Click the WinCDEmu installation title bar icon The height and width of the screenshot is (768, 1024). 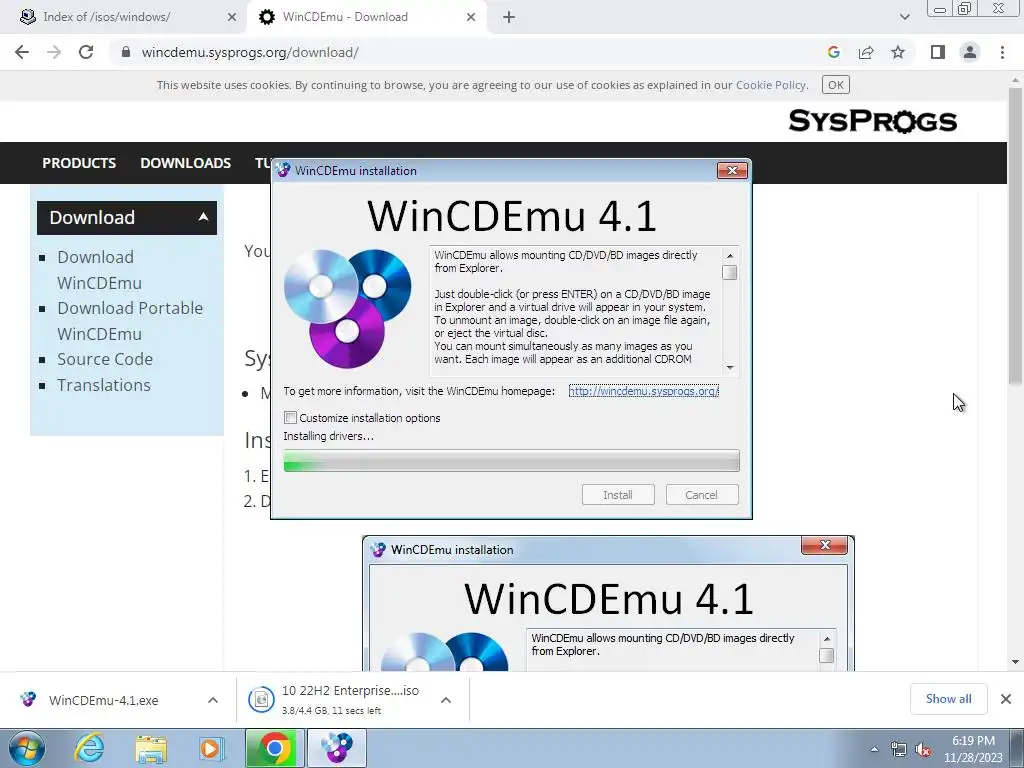(283, 170)
